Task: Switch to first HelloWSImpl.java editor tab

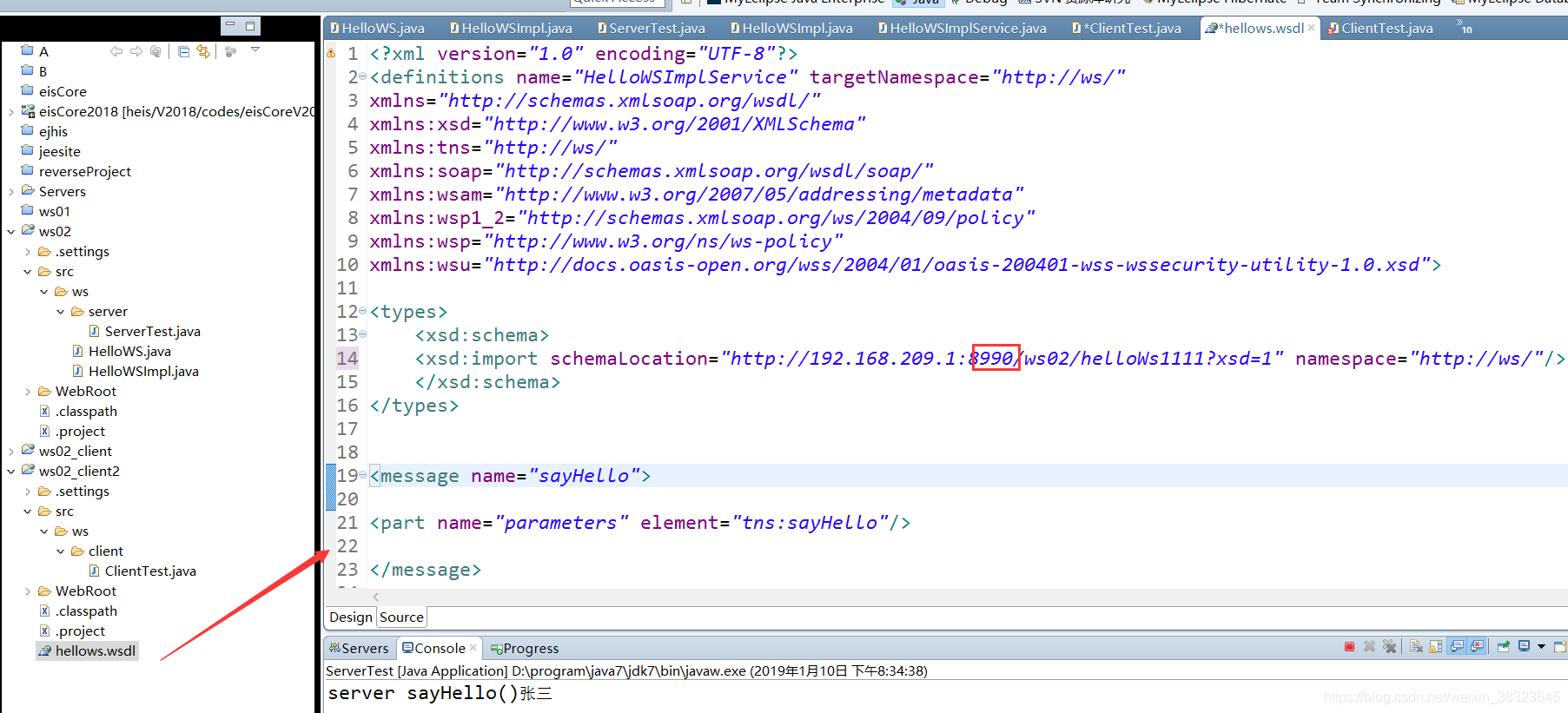Action: [x=510, y=29]
